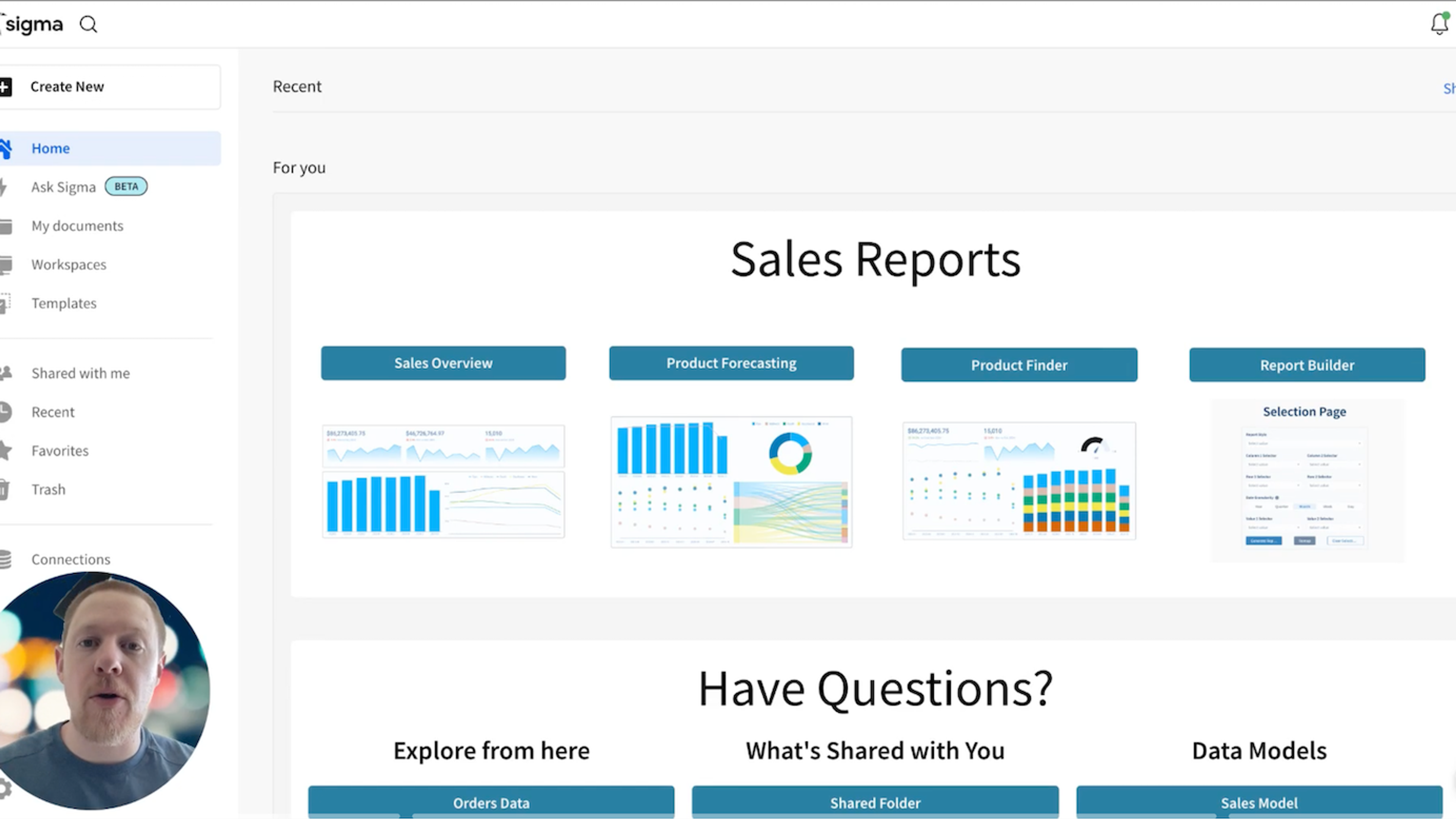Click the For you heading
Screen dimensions: 1456x819
299,168
